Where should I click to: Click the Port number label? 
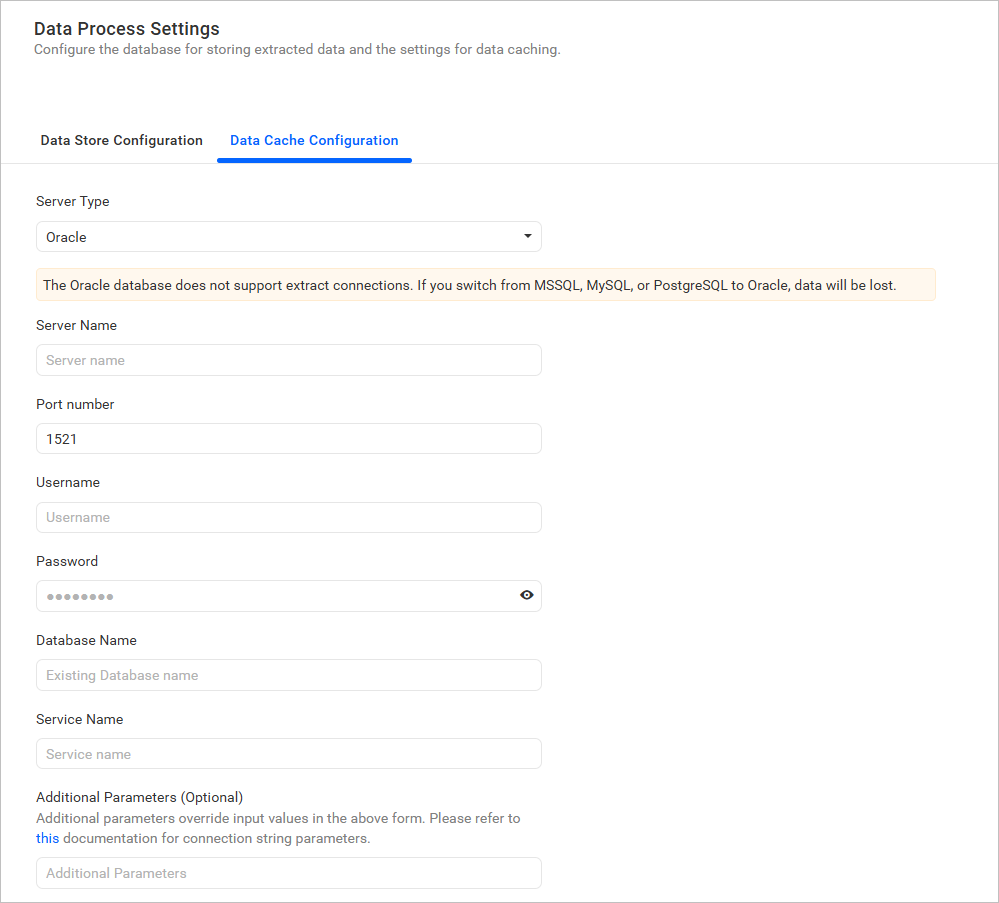click(74, 404)
